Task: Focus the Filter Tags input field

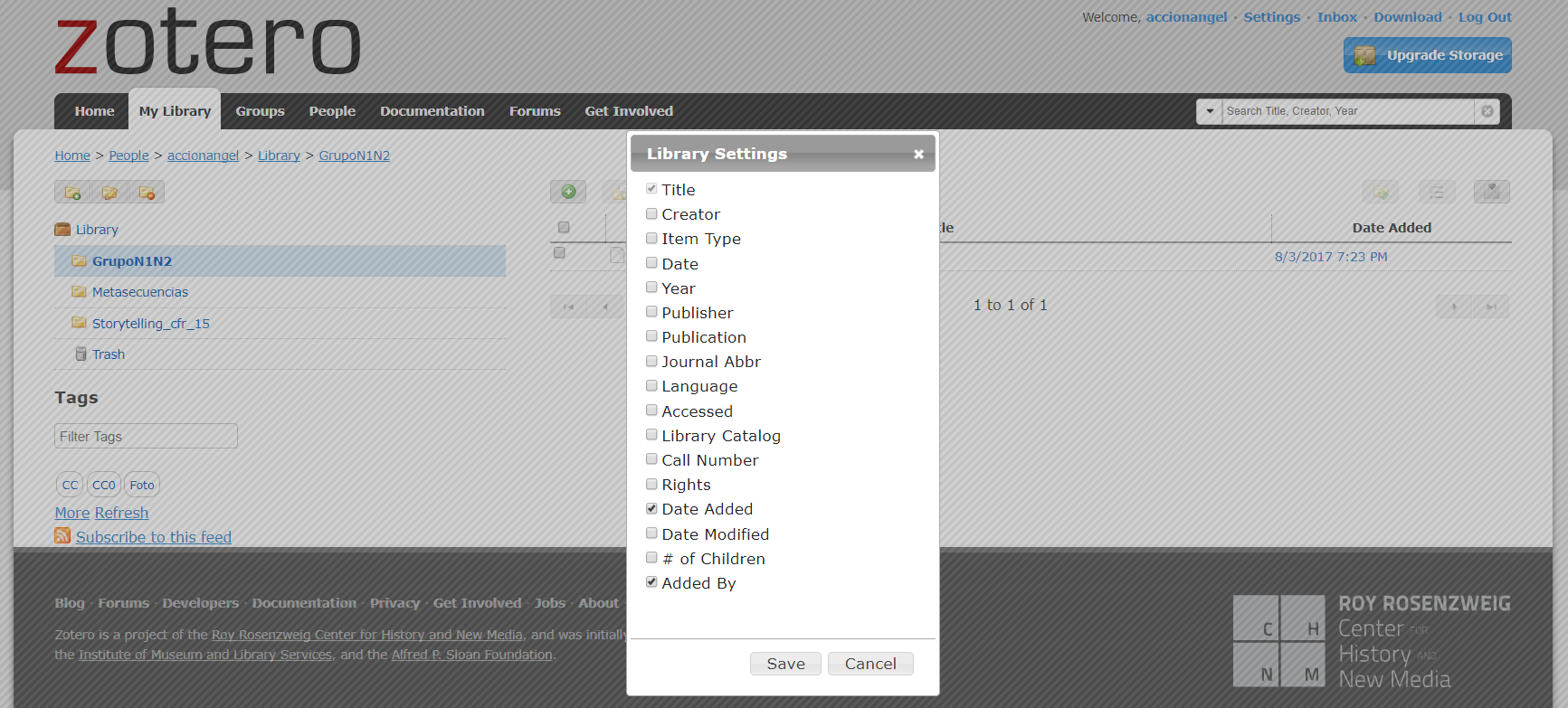Action: point(146,436)
